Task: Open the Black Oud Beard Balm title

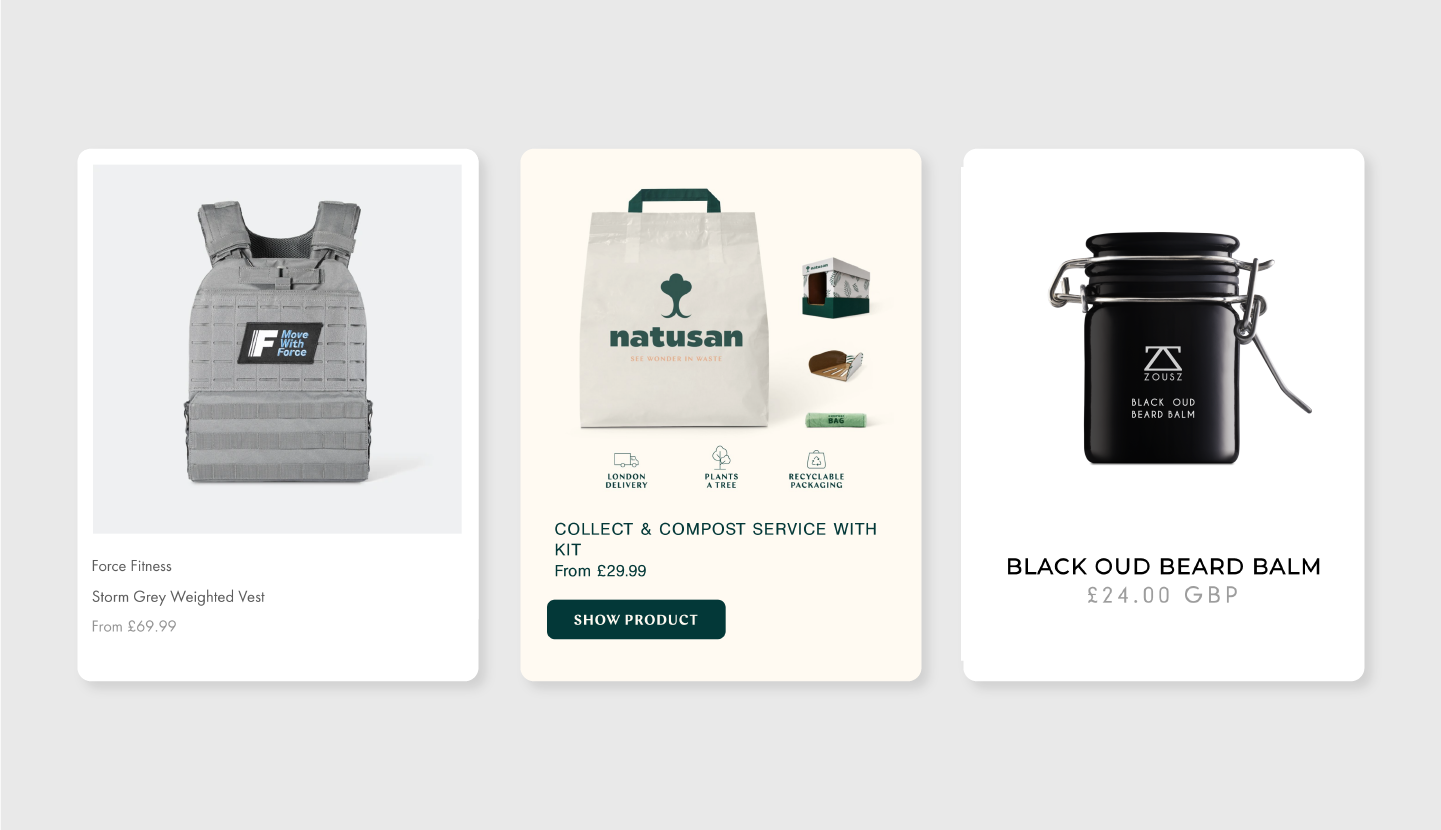Action: click(x=1163, y=567)
